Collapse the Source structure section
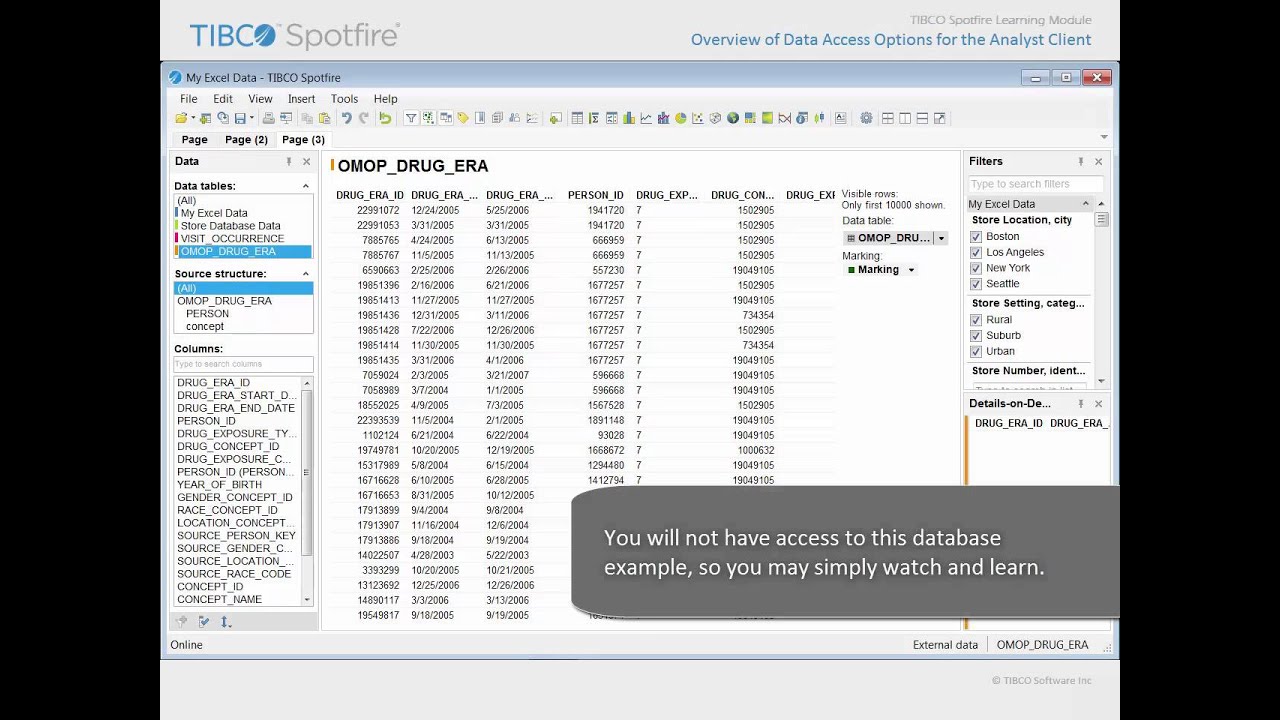This screenshot has width=1280, height=720. [x=306, y=274]
